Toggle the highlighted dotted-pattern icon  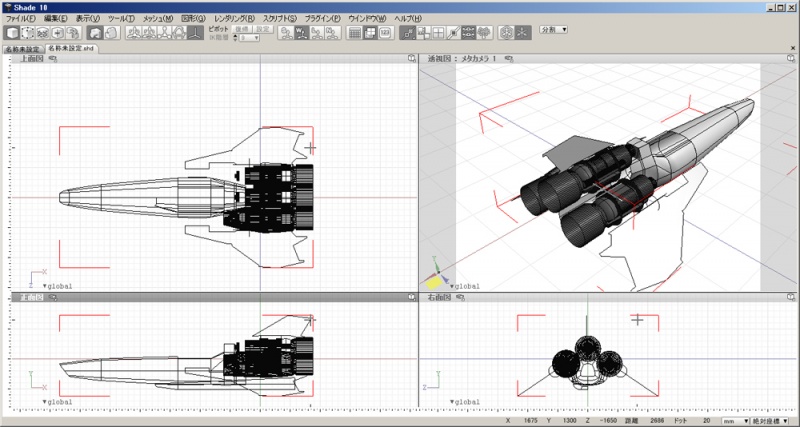(x=469, y=33)
